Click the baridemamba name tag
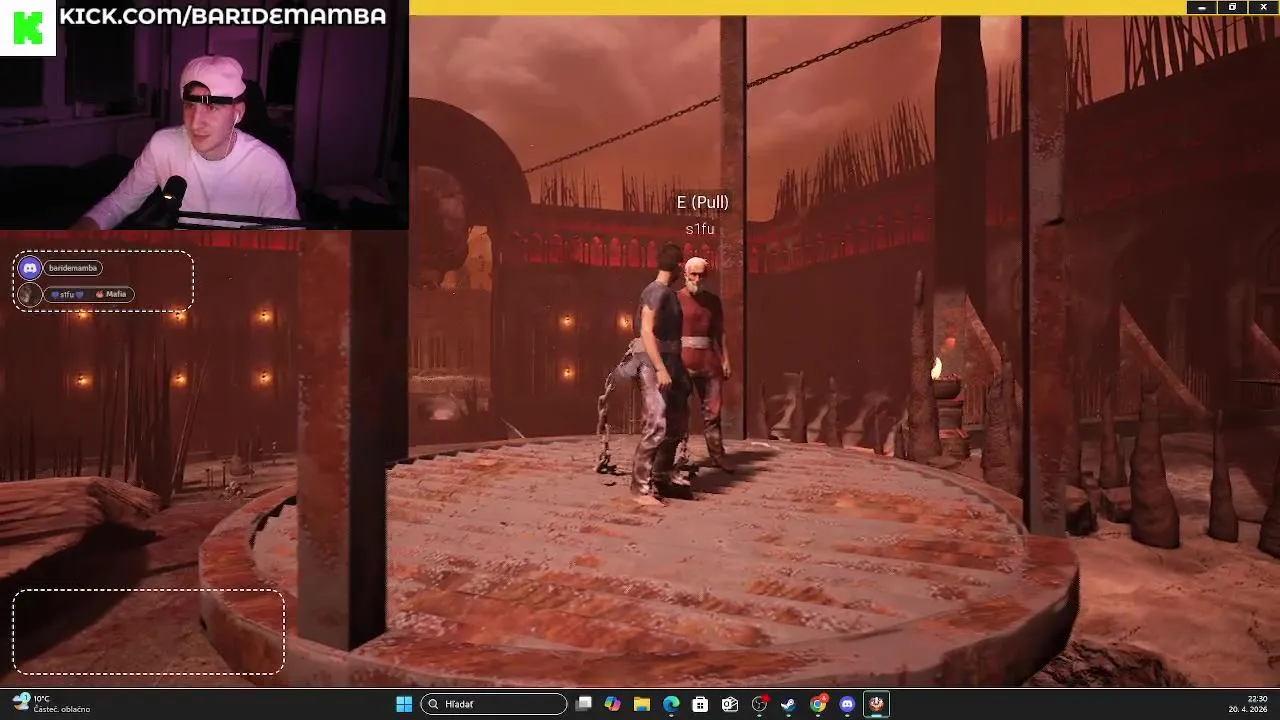 click(x=73, y=268)
